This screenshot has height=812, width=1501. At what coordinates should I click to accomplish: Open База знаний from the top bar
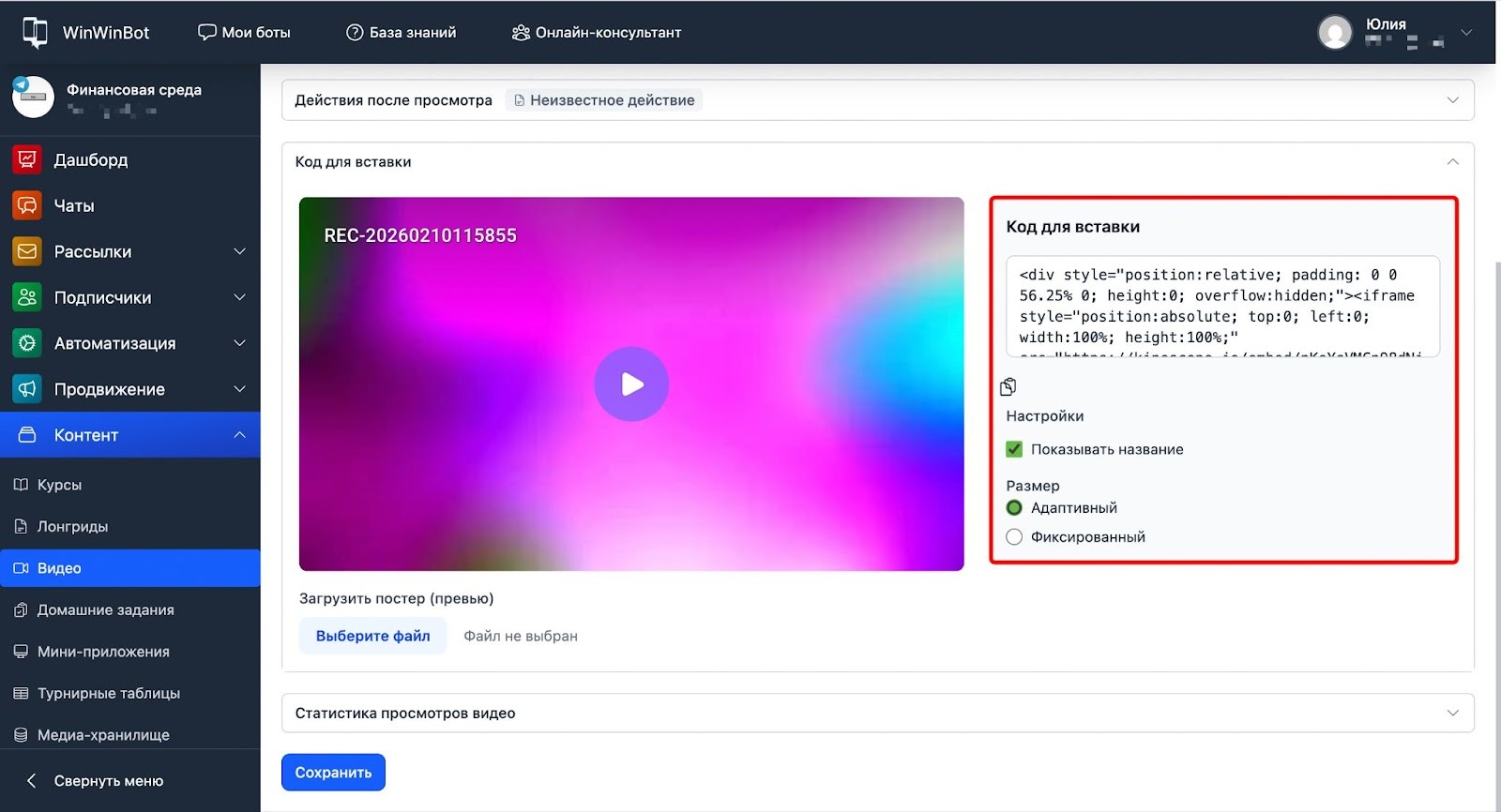pyautogui.click(x=402, y=32)
